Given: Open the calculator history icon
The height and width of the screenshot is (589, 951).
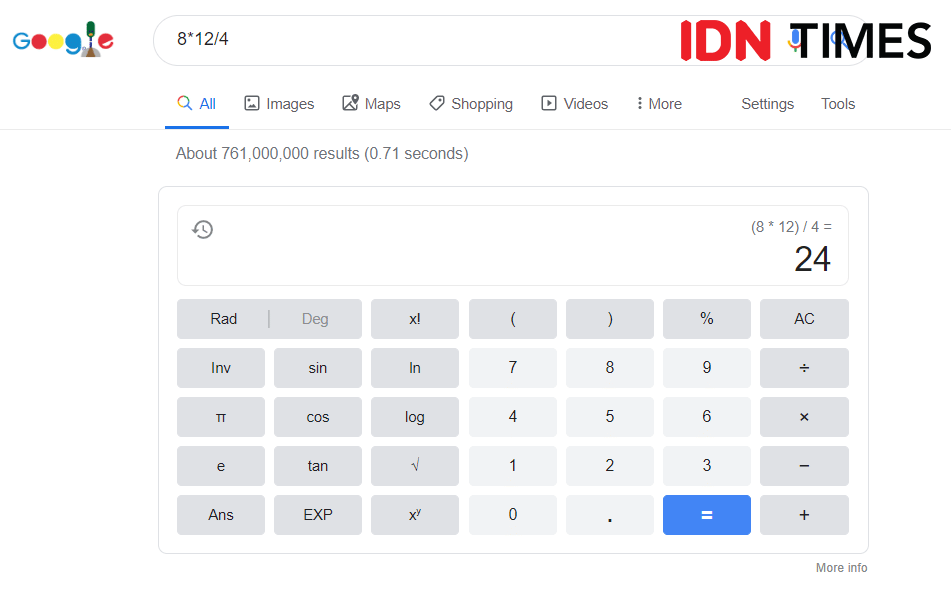Looking at the screenshot, I should coord(203,230).
